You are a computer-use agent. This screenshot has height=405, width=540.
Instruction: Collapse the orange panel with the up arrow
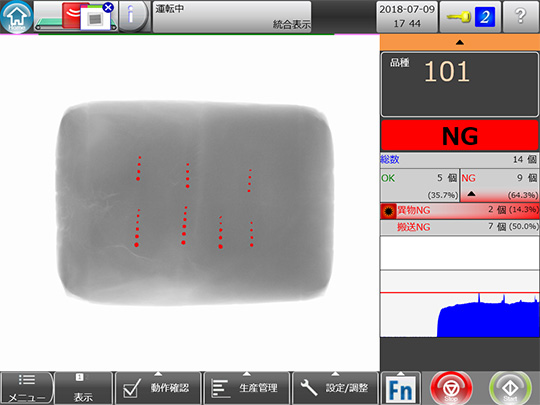459,43
